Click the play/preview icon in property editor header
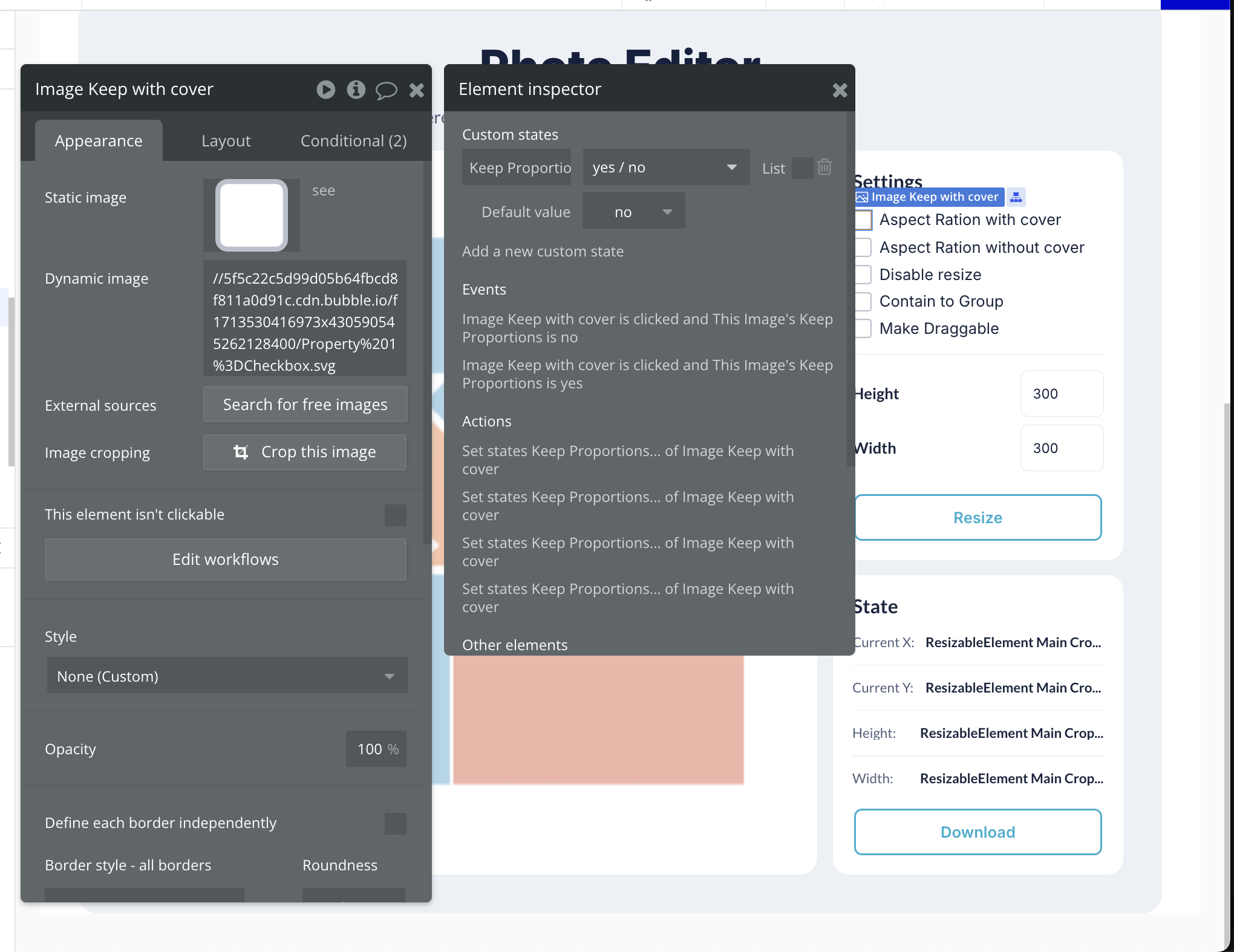 pyautogui.click(x=325, y=90)
